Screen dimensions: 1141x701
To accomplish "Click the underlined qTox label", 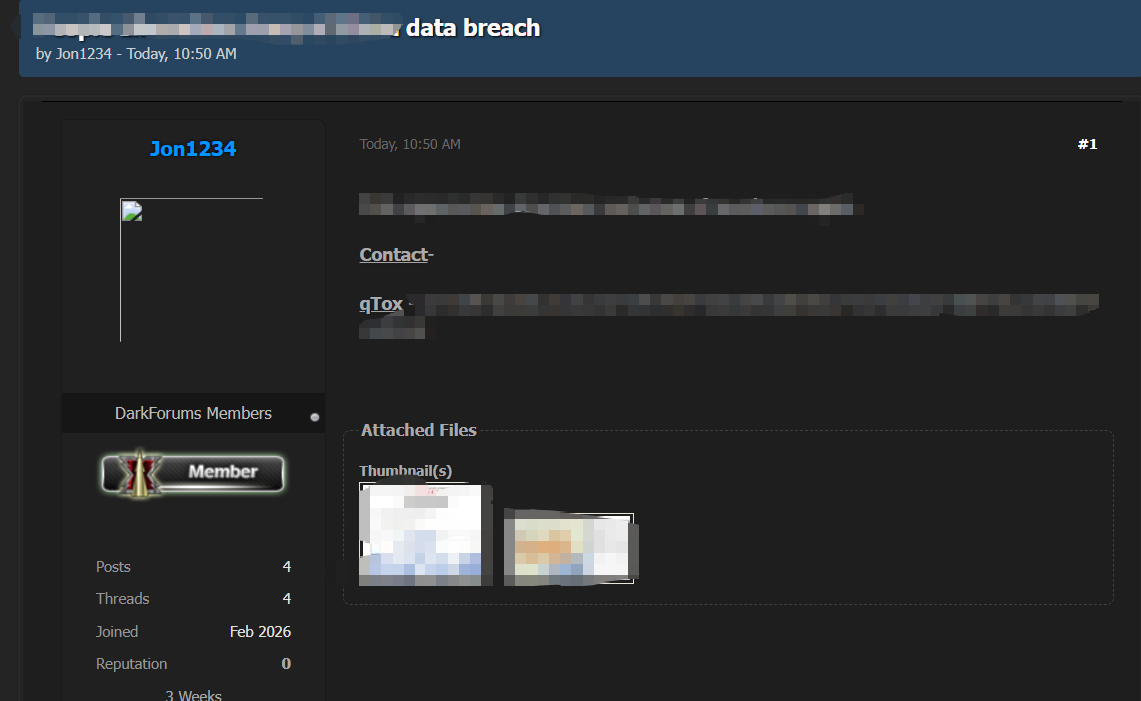I will click(x=381, y=304).
